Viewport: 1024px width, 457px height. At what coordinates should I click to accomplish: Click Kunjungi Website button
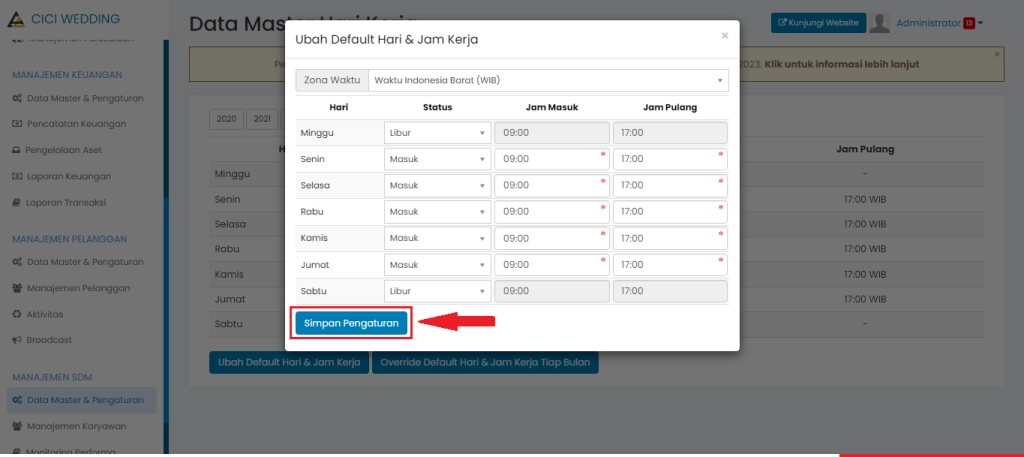click(x=818, y=23)
